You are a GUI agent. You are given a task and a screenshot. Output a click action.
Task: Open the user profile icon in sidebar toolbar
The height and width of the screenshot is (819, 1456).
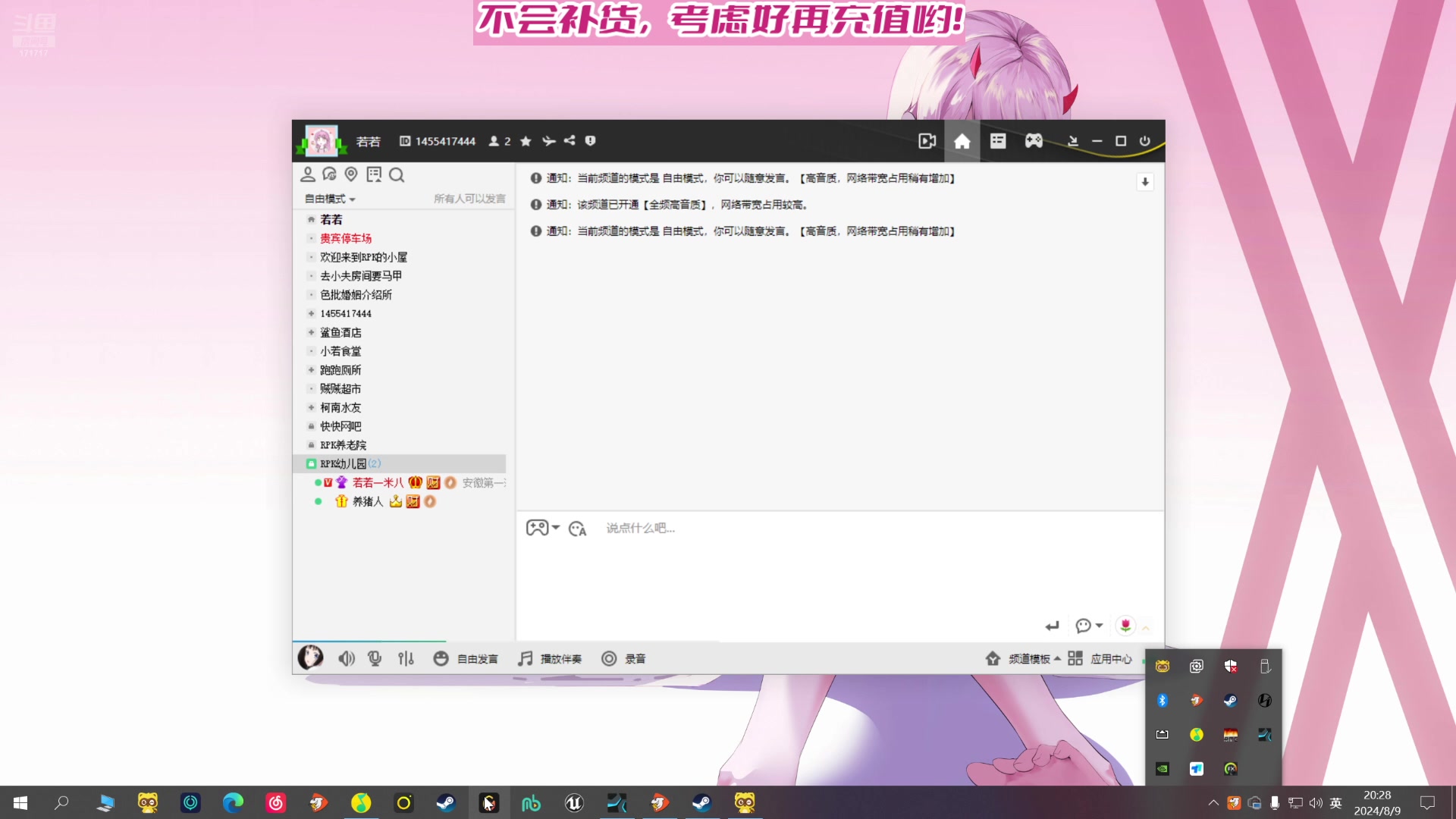308,174
